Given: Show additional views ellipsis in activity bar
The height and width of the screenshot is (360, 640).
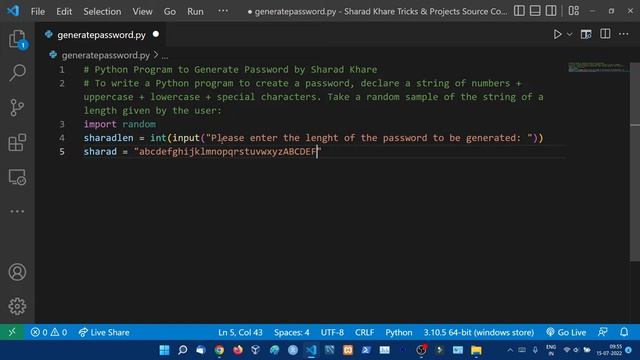Looking at the screenshot, I should (x=17, y=211).
